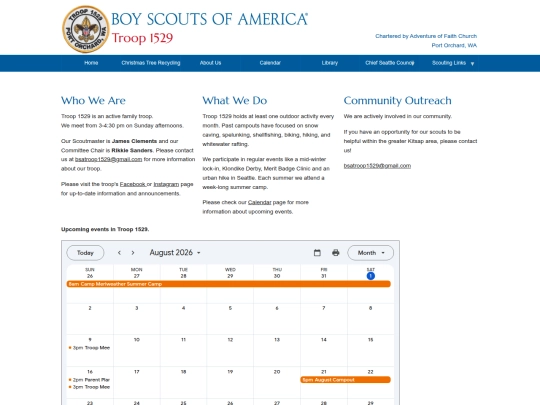Select calendar day 12 cell

230,351
